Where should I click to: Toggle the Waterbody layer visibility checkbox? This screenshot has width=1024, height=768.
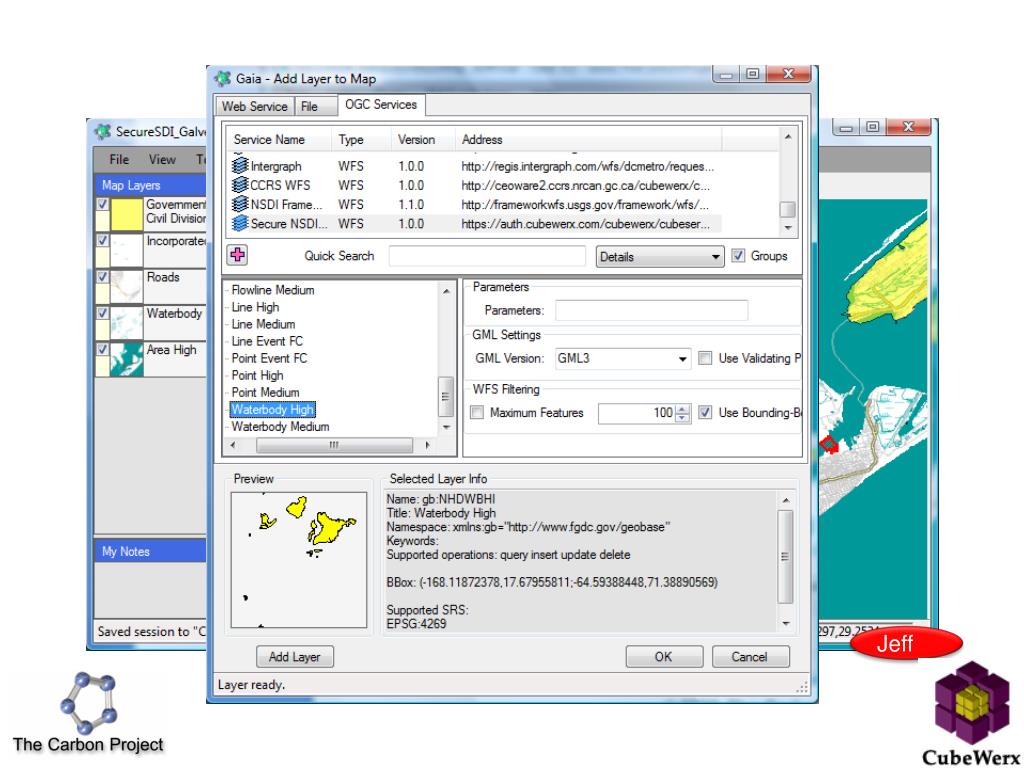103,313
